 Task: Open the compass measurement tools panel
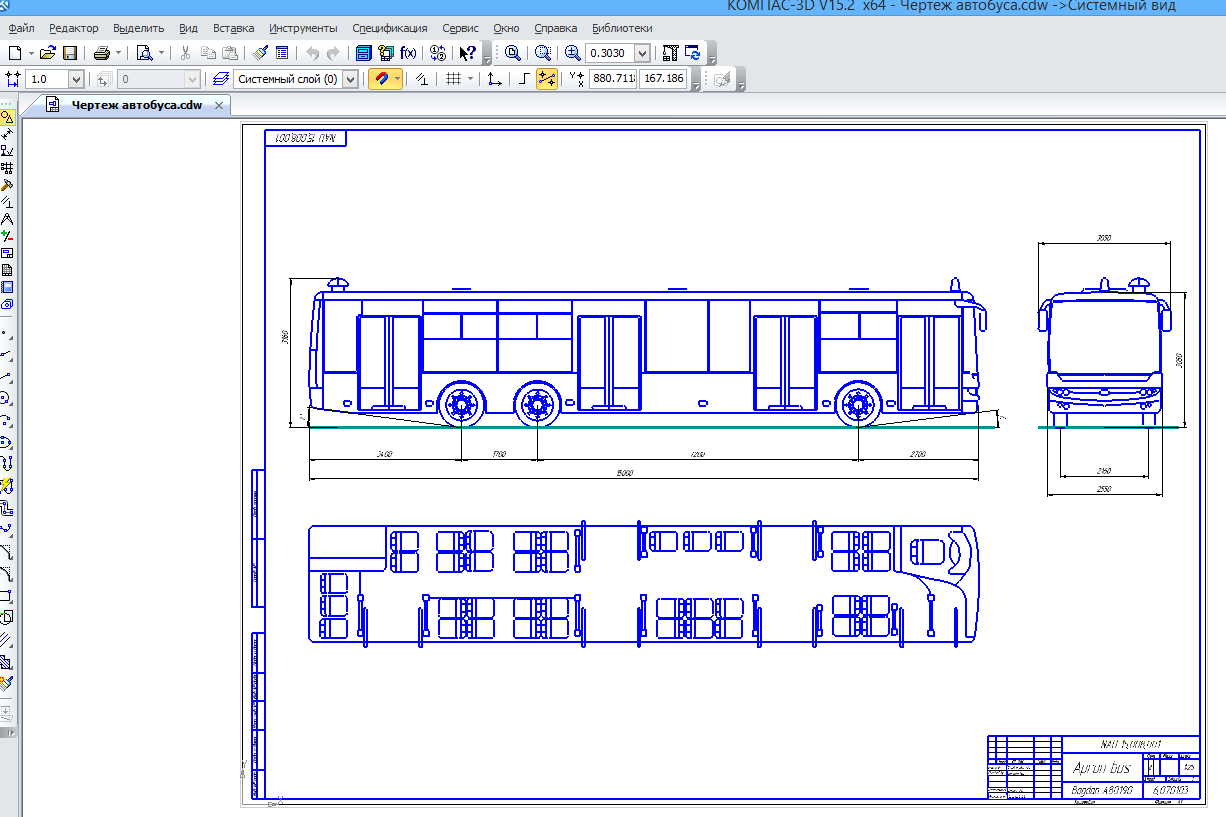(x=7, y=219)
